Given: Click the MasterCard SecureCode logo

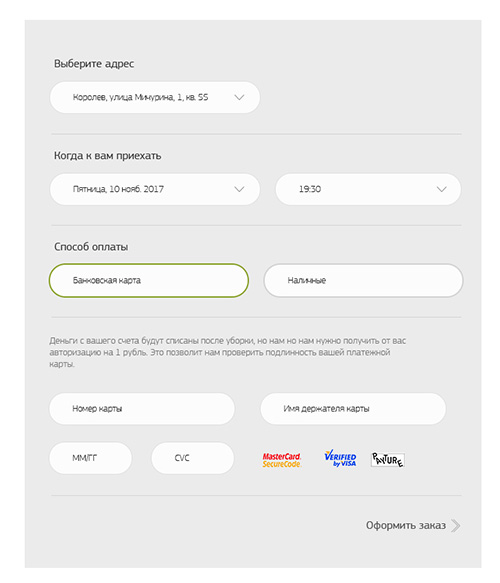Looking at the screenshot, I should [282, 460].
